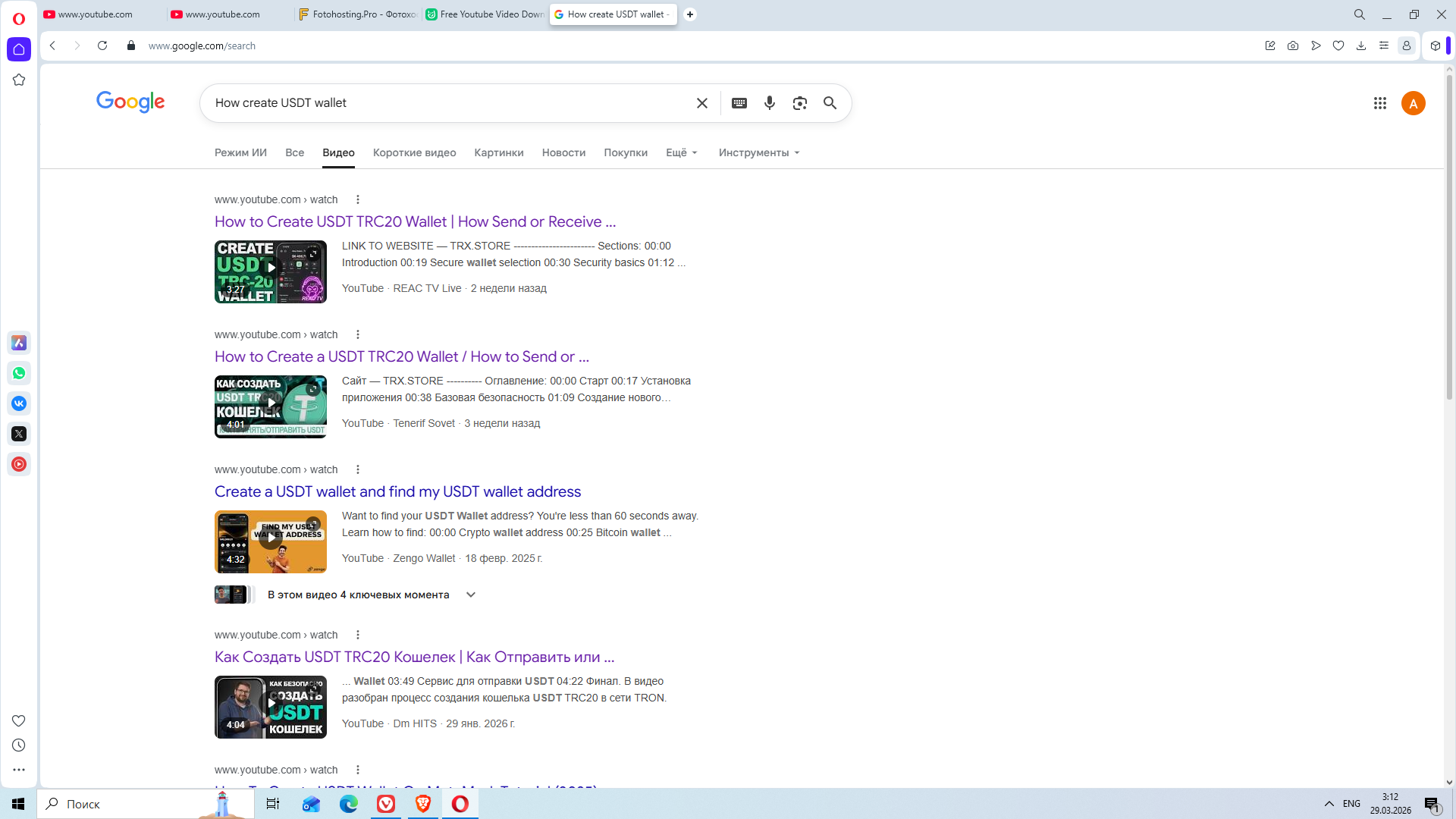Click the Windows Start button
The height and width of the screenshot is (819, 1456).
18,804
